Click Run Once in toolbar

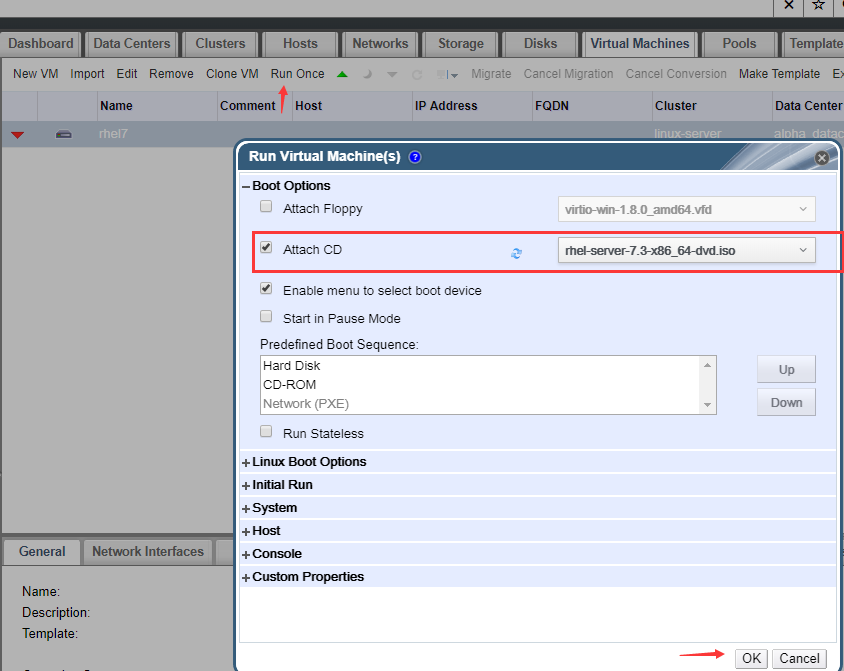click(297, 74)
